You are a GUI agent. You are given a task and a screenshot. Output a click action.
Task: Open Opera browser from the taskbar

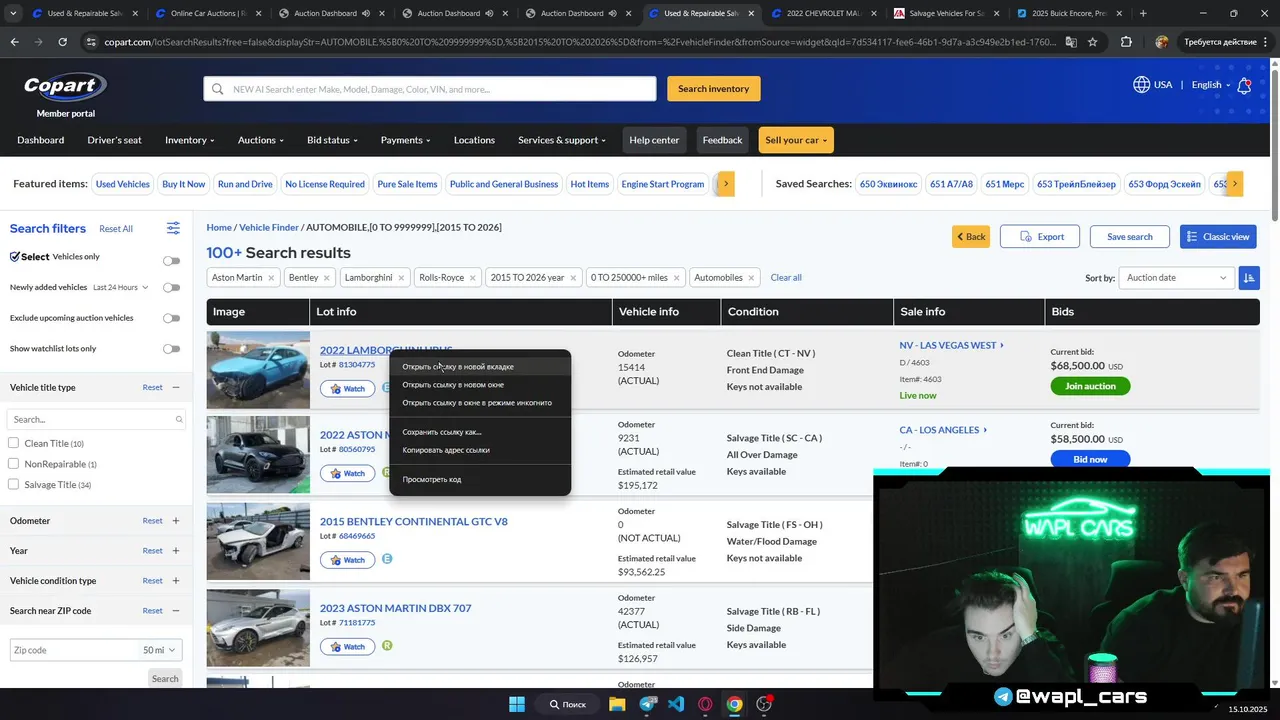coord(705,704)
